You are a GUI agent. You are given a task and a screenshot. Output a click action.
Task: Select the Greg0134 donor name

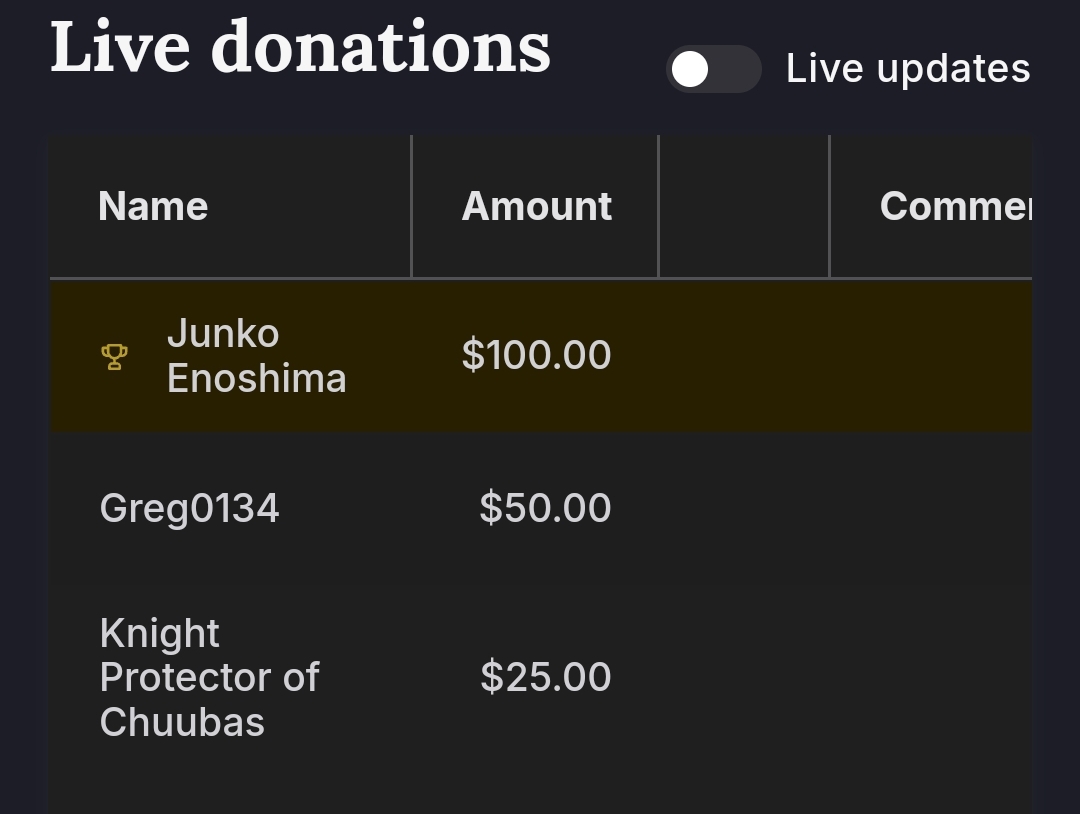189,508
